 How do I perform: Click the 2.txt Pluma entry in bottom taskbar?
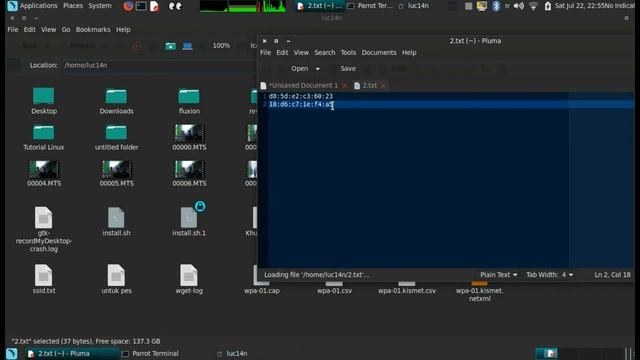pos(64,354)
